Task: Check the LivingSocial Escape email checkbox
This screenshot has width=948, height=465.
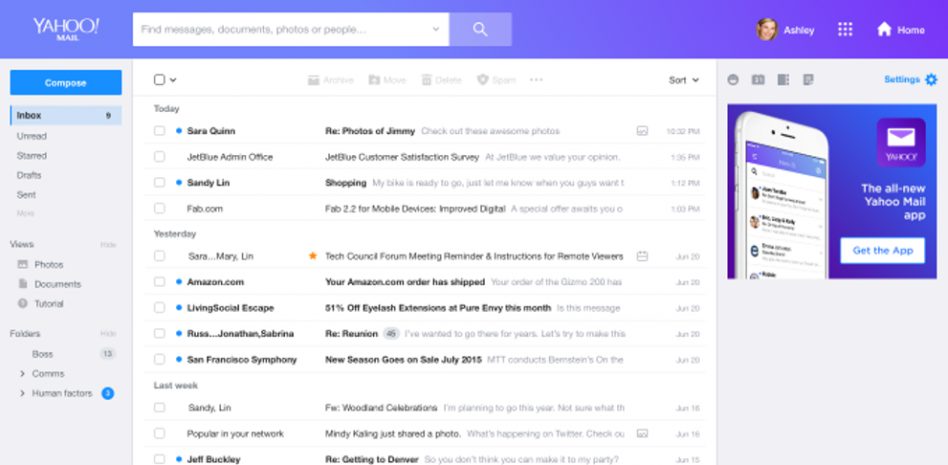Action: [159, 308]
